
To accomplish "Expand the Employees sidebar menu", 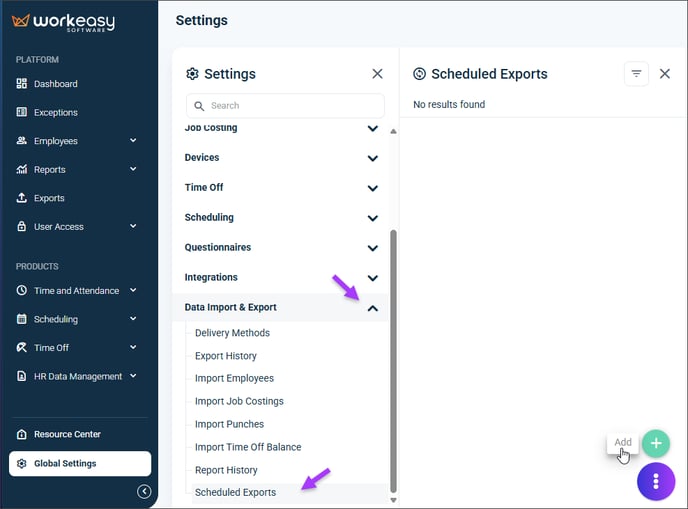I will [133, 141].
